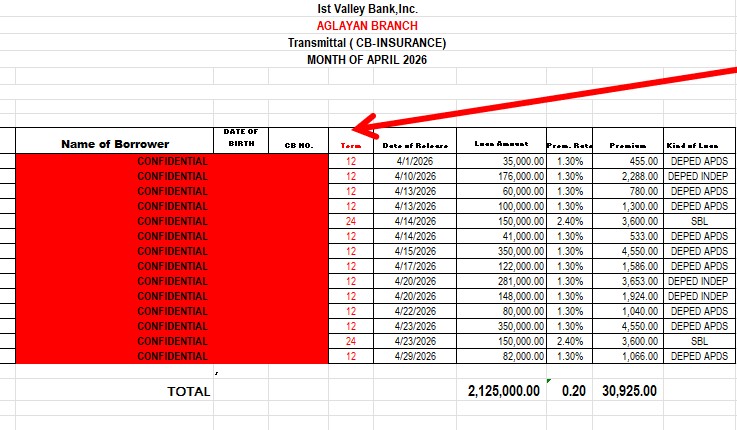
Task: Select the loan amount 35,000.00 cell
Action: (502, 161)
